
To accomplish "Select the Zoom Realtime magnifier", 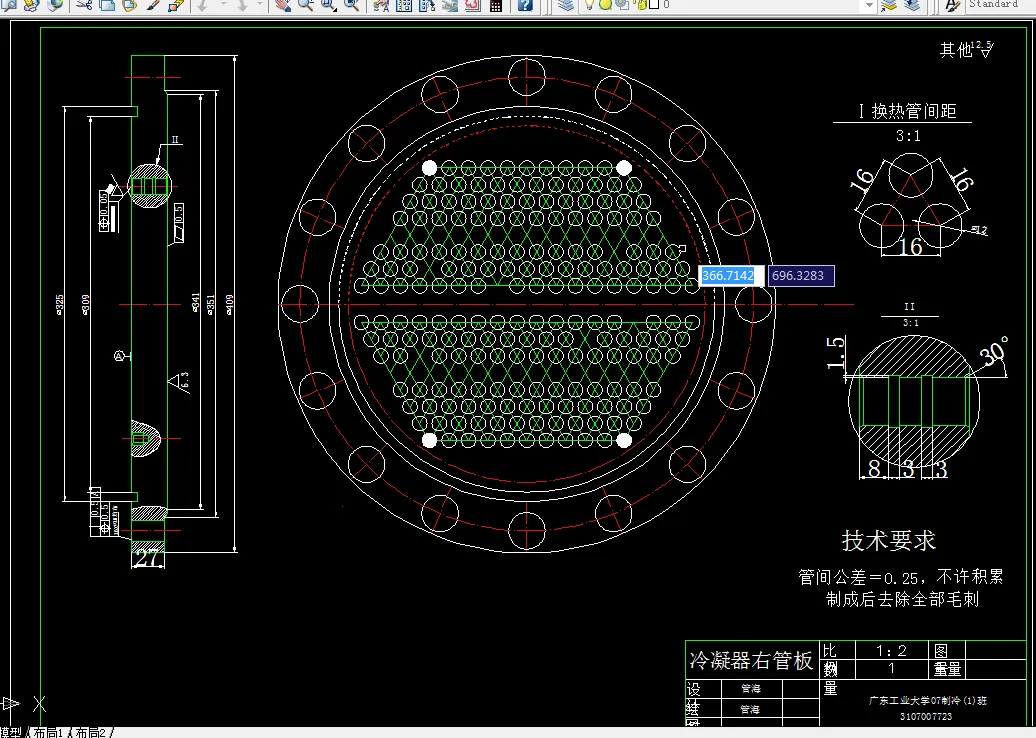I will coord(305,5).
